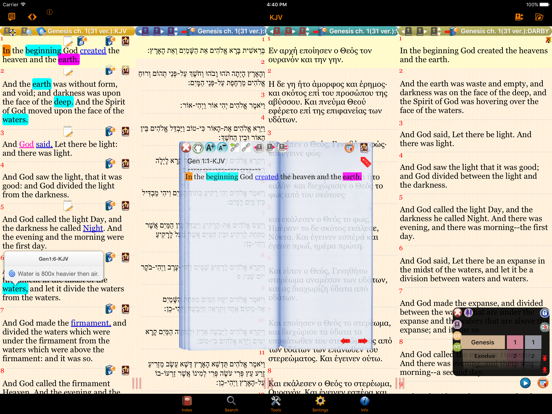This screenshot has height=414, width=552.
Task: Tap the orange angle-brackets icon
Action: coord(32,17)
